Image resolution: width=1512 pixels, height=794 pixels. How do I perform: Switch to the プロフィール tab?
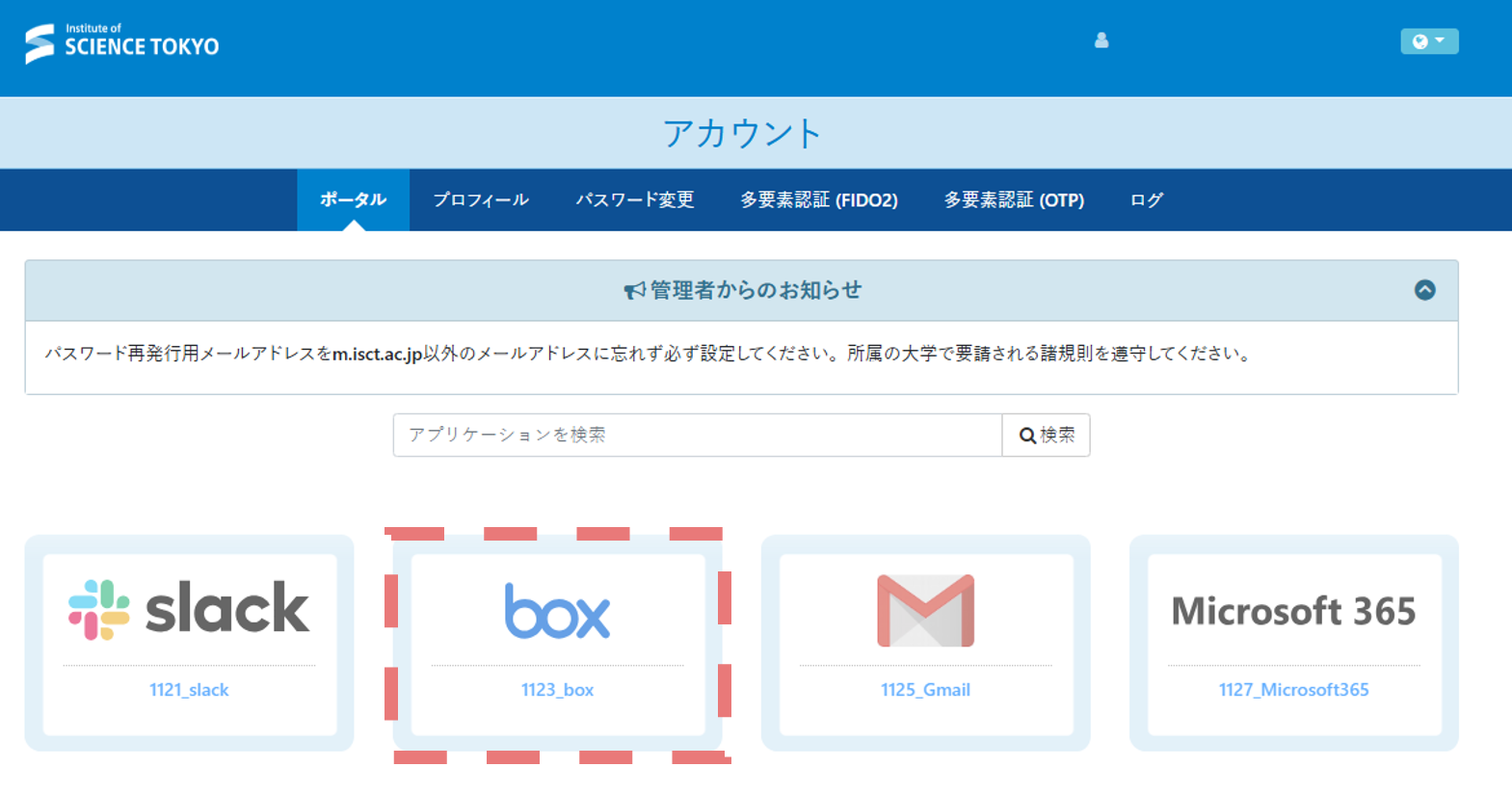point(481,199)
